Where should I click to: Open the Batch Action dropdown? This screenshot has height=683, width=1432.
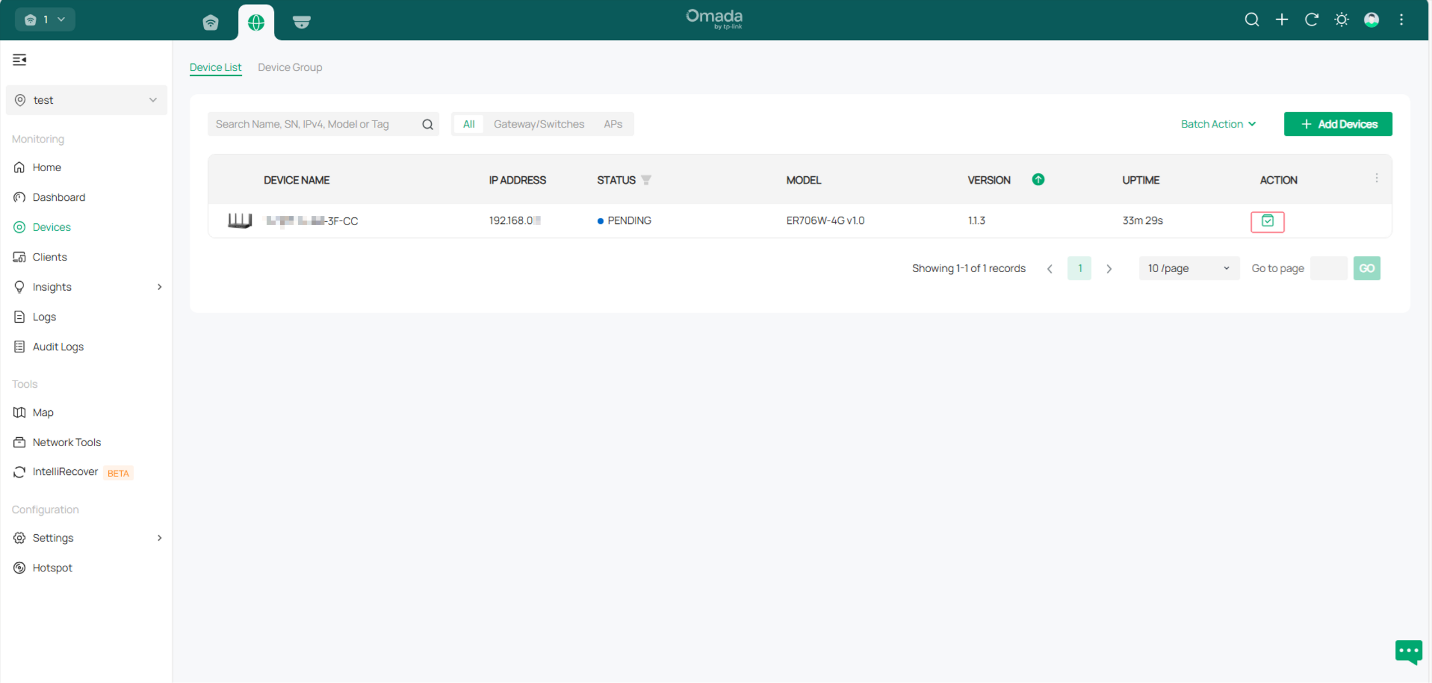[1218, 124]
